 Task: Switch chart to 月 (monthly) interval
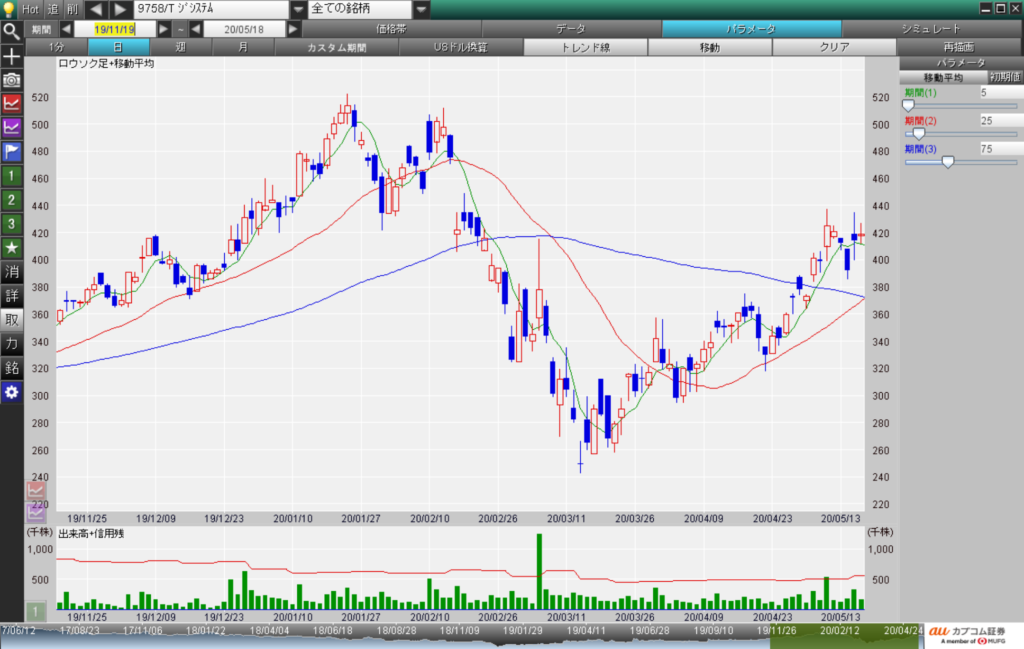point(243,47)
